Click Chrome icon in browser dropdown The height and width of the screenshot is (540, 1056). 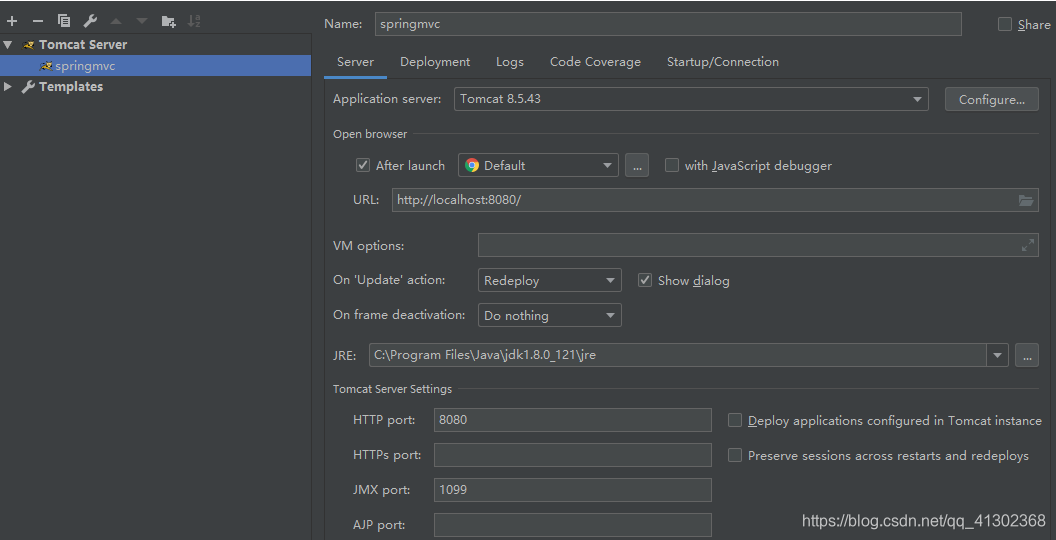coord(471,165)
